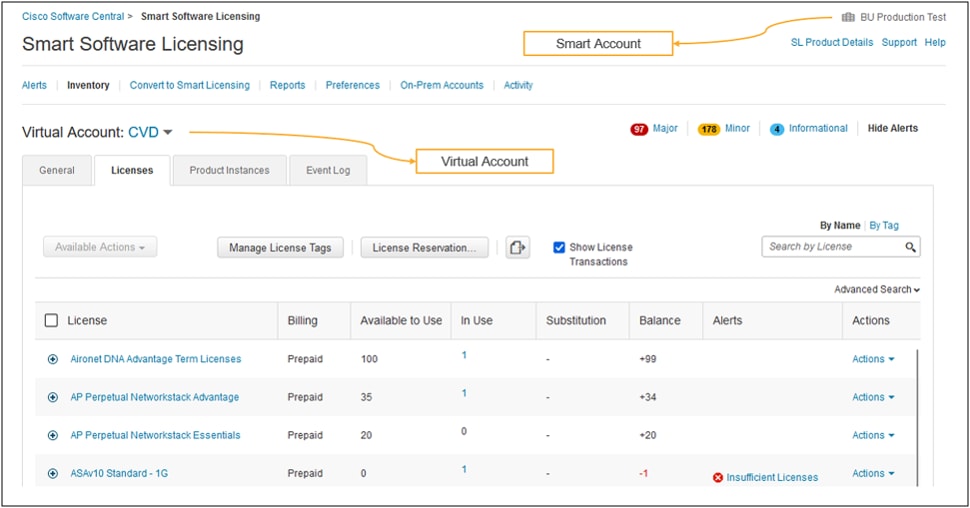Open Available Actions dropdown
The height and width of the screenshot is (508, 970).
coord(100,247)
